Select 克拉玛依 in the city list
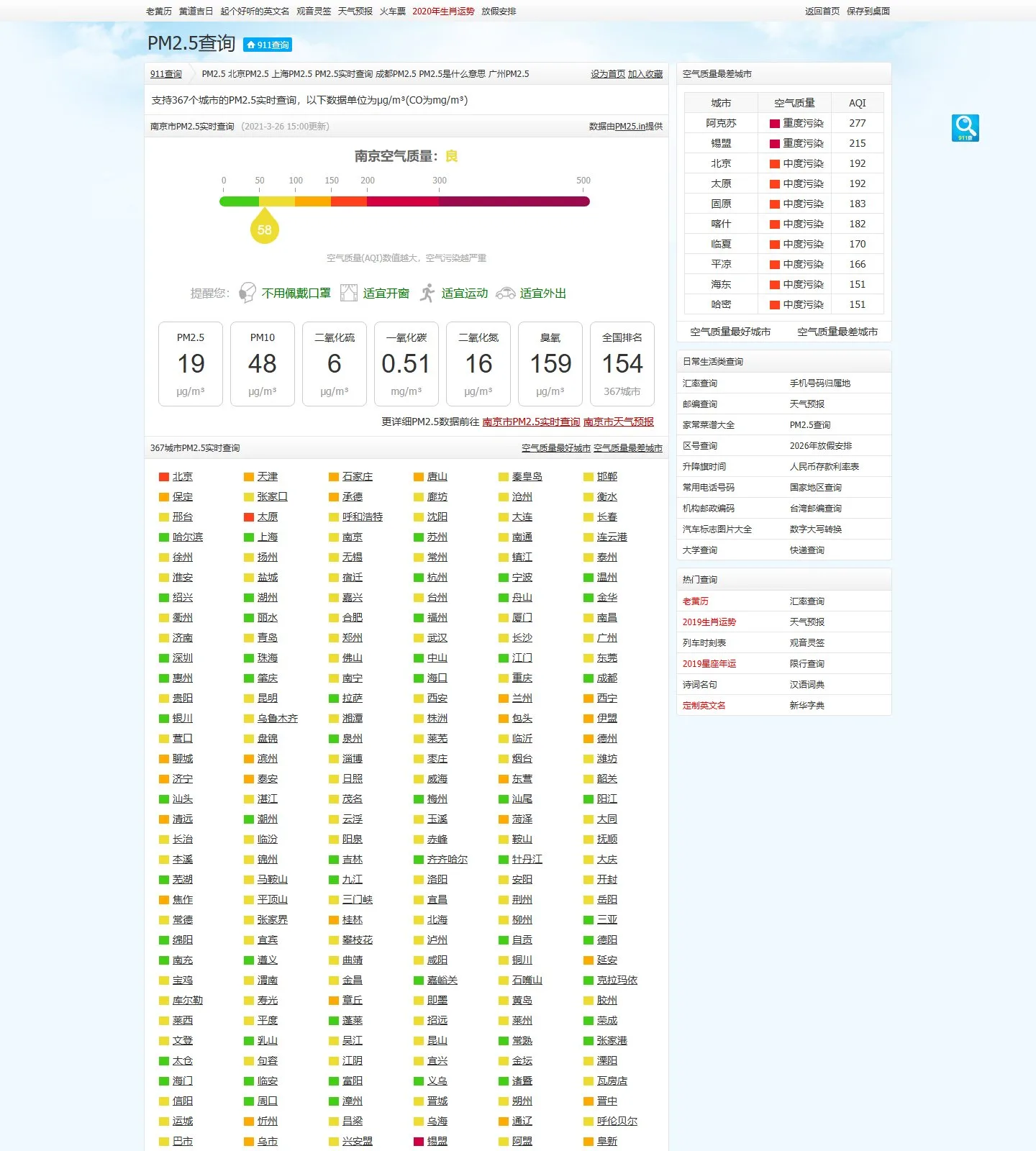1036x1151 pixels. (x=617, y=981)
